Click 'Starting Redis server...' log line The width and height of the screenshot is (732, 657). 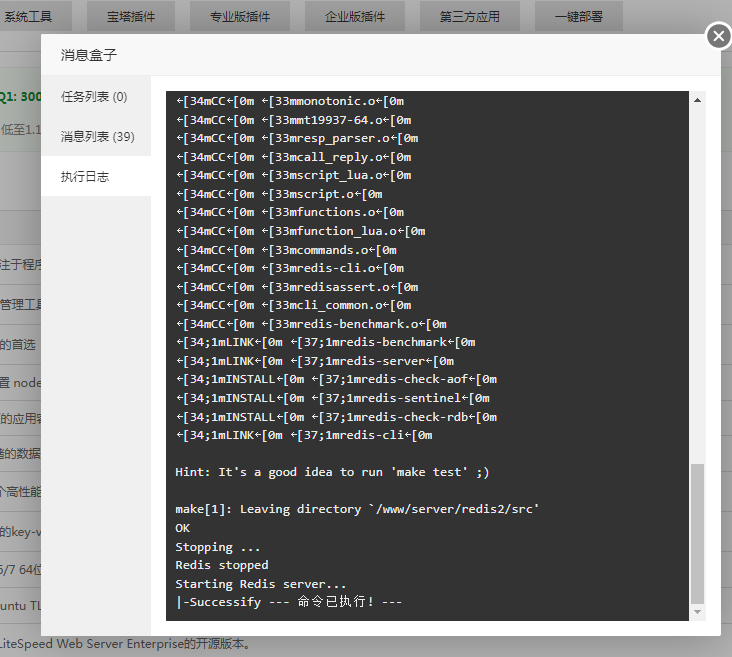point(260,584)
